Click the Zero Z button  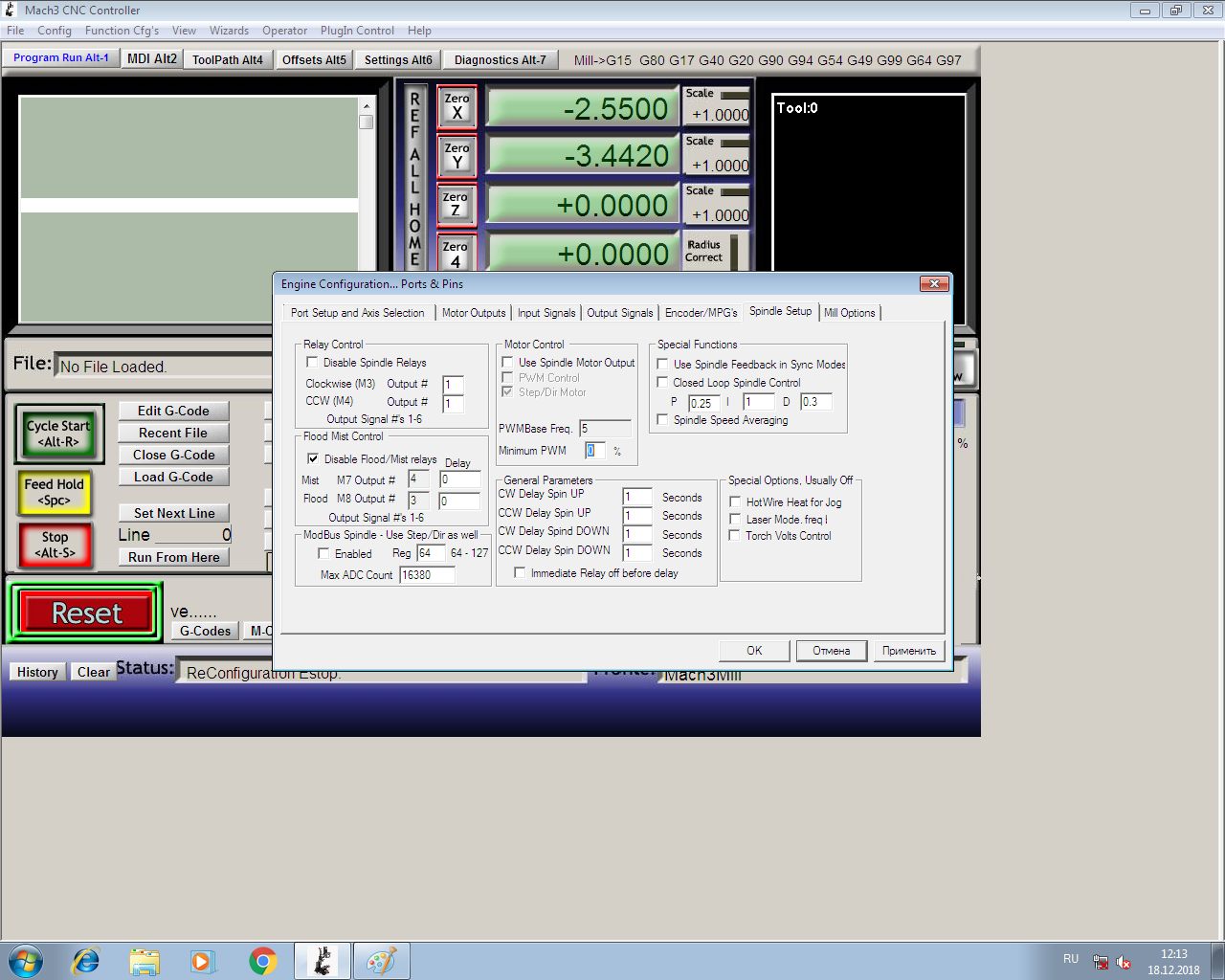tap(456, 205)
